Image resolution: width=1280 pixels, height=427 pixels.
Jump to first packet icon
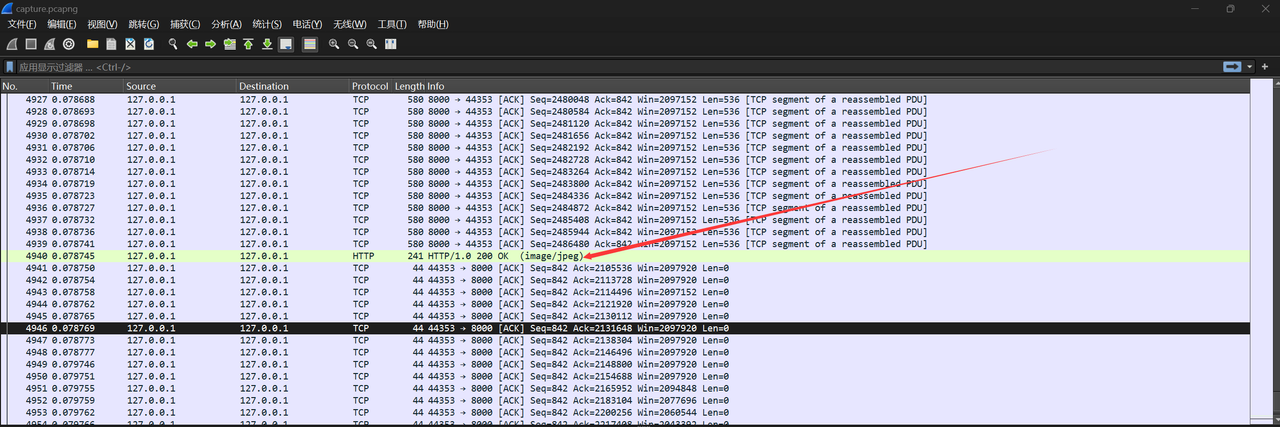[x=248, y=44]
